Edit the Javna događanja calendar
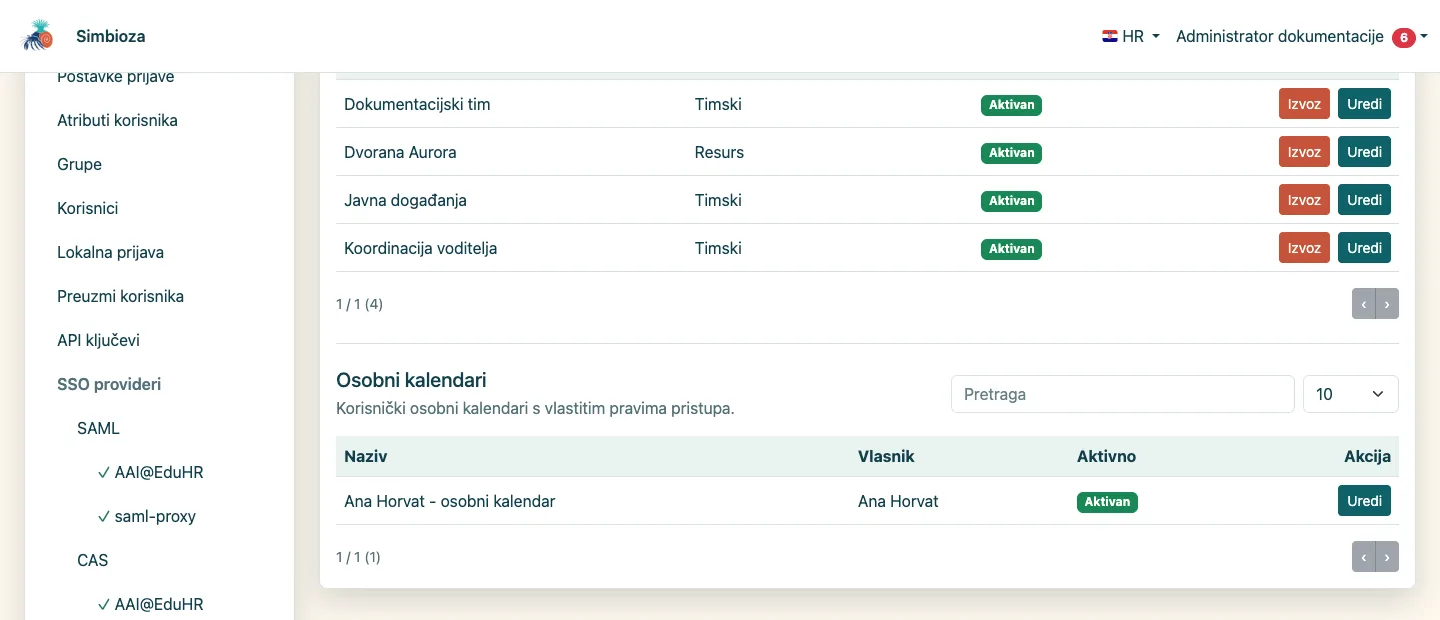Screen dimensions: 1440x620 [x=1364, y=200]
